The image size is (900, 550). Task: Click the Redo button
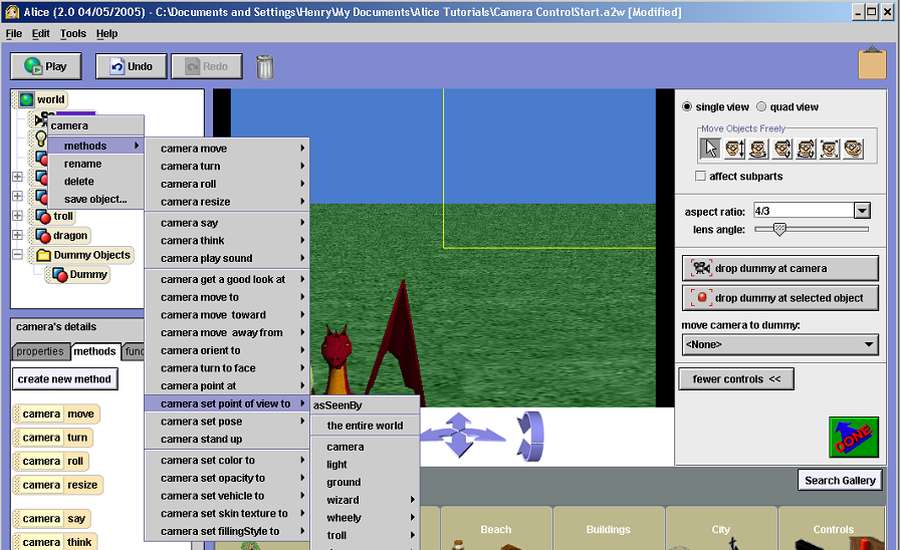tap(207, 67)
